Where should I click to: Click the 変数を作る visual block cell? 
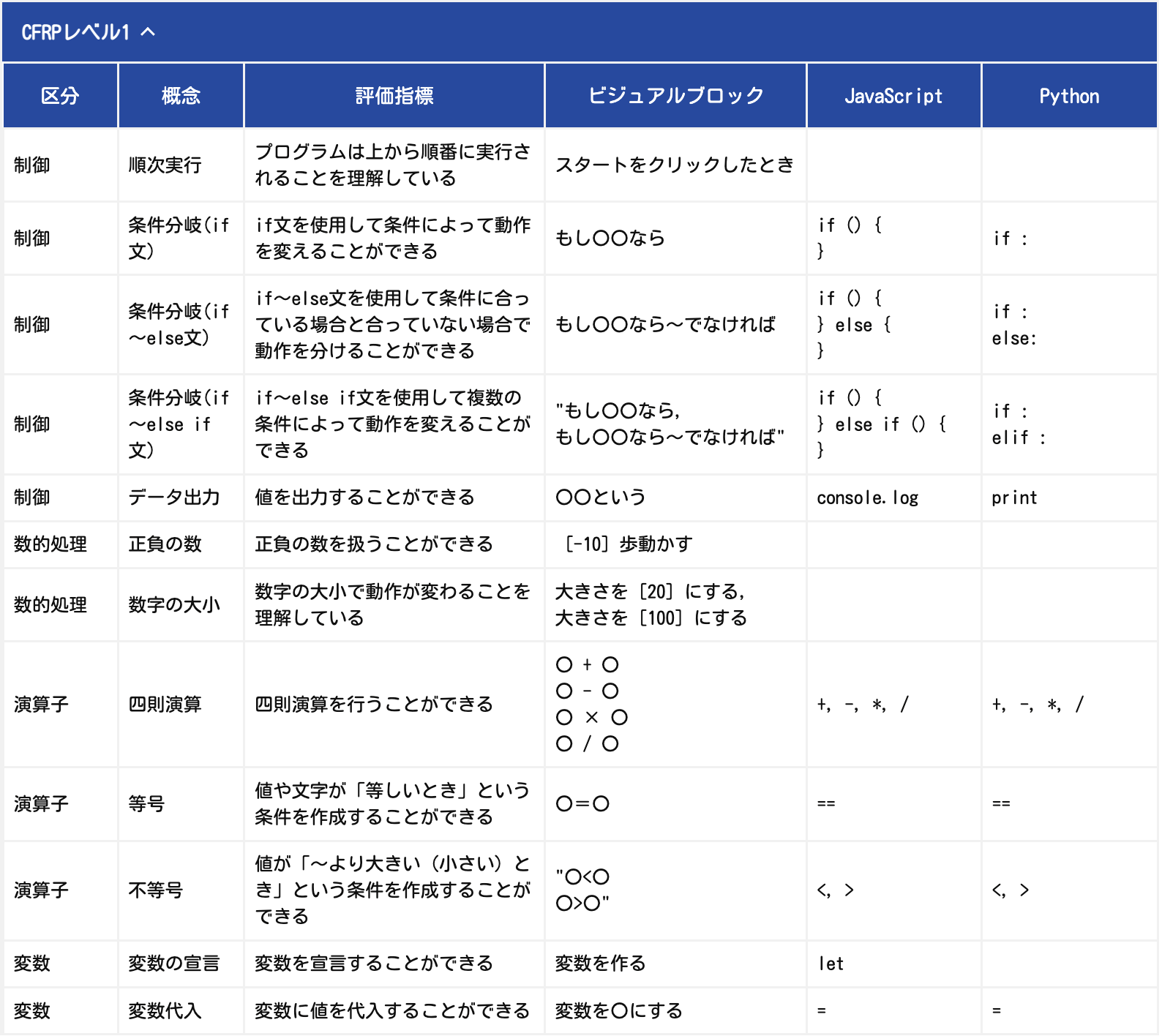click(600, 964)
